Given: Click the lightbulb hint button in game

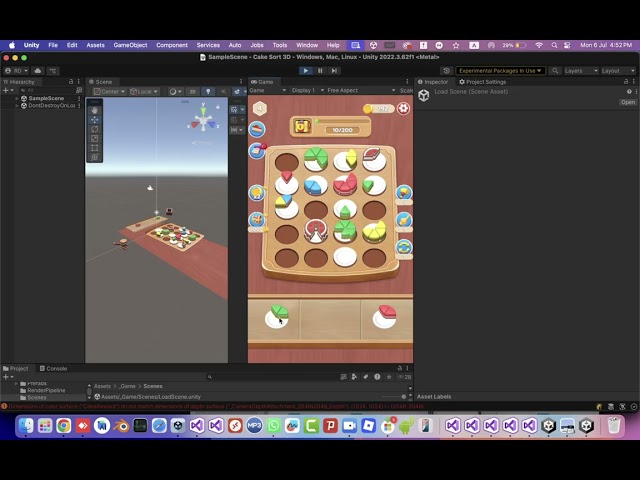Looking at the screenshot, I should tap(257, 192).
